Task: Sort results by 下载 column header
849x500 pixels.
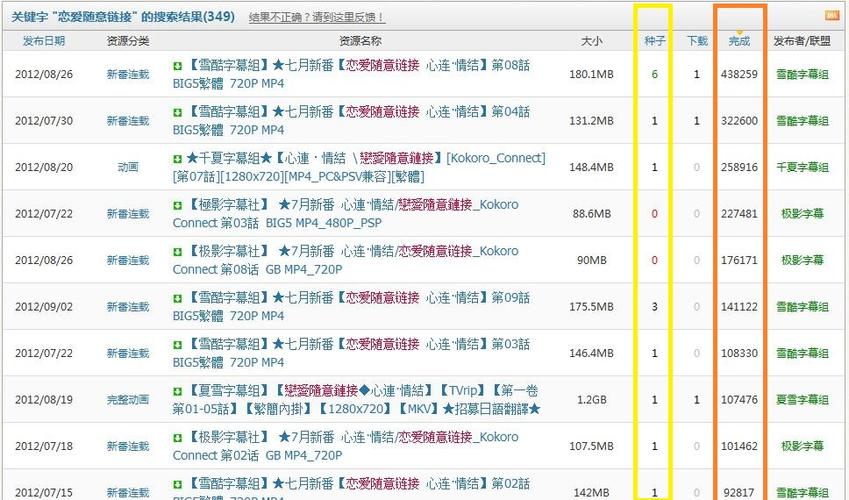Action: [697, 41]
